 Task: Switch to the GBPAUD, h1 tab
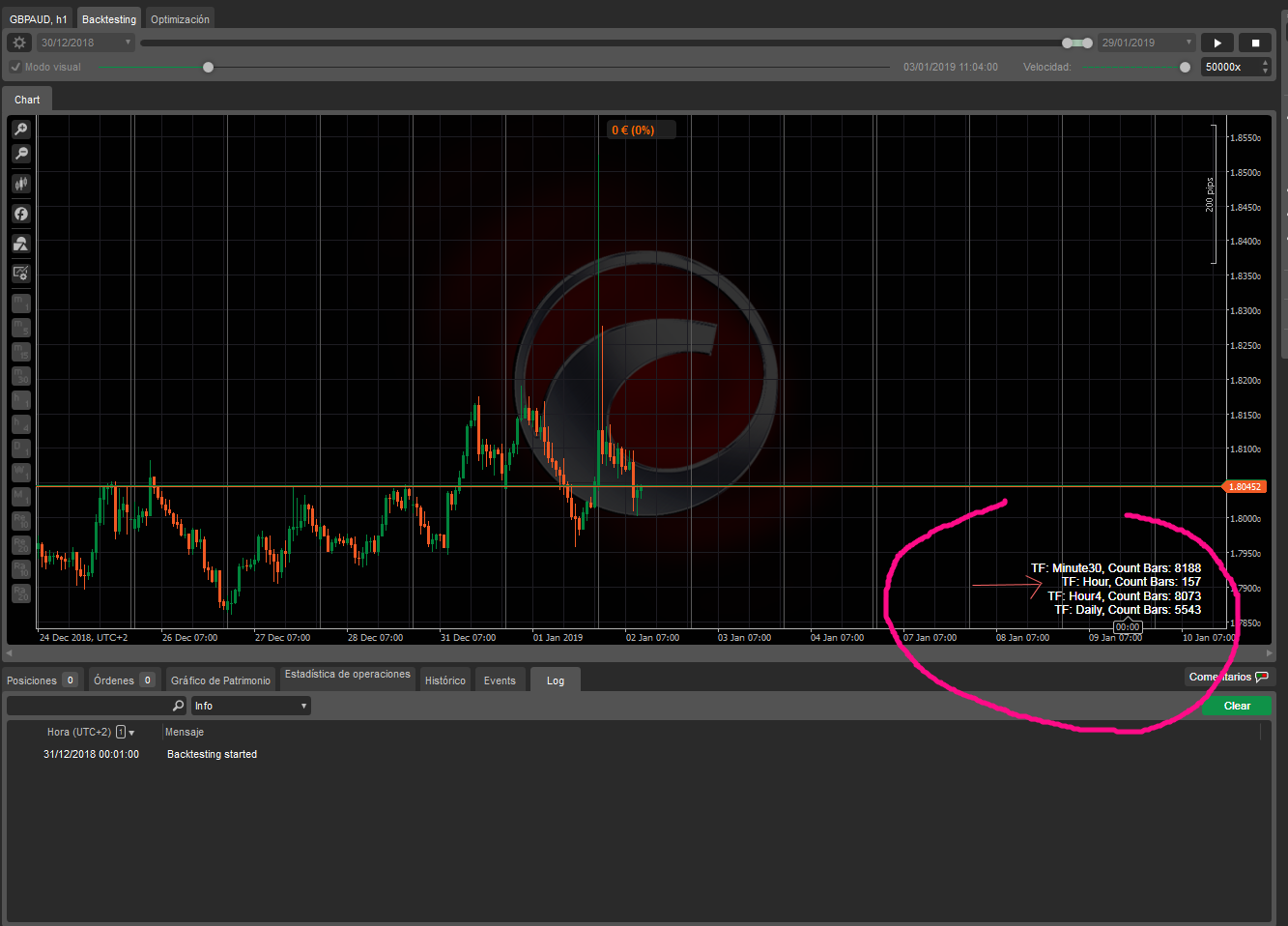point(39,19)
